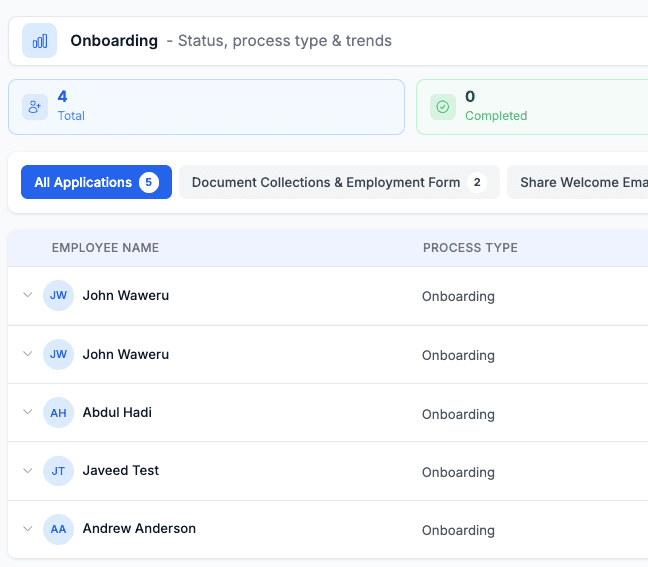648x567 pixels.
Task: Open the Total count card
Action: [206, 107]
